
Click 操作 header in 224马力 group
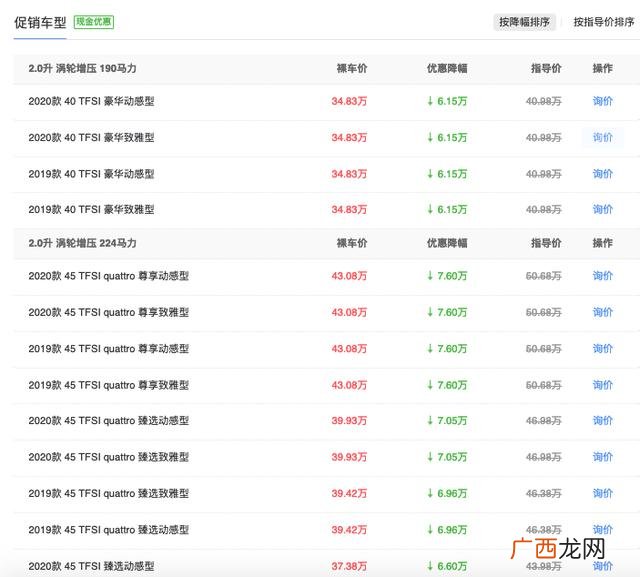(602, 243)
